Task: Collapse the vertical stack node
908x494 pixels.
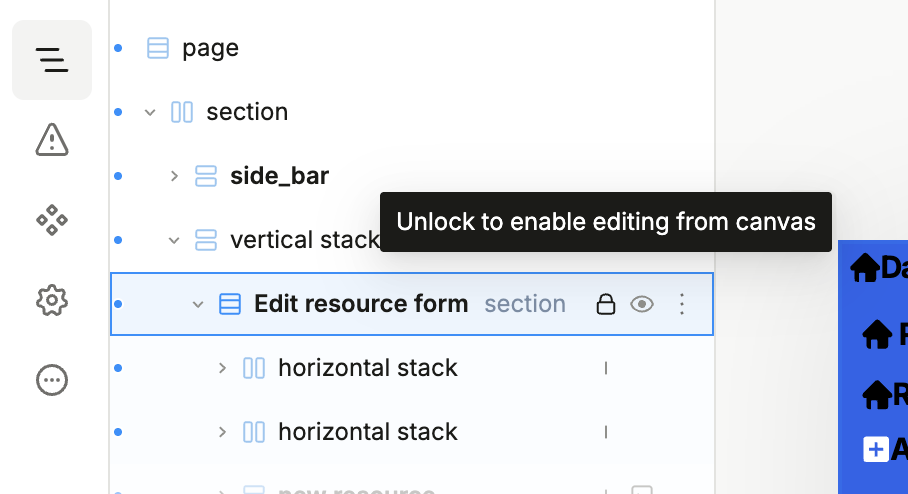Action: [174, 240]
